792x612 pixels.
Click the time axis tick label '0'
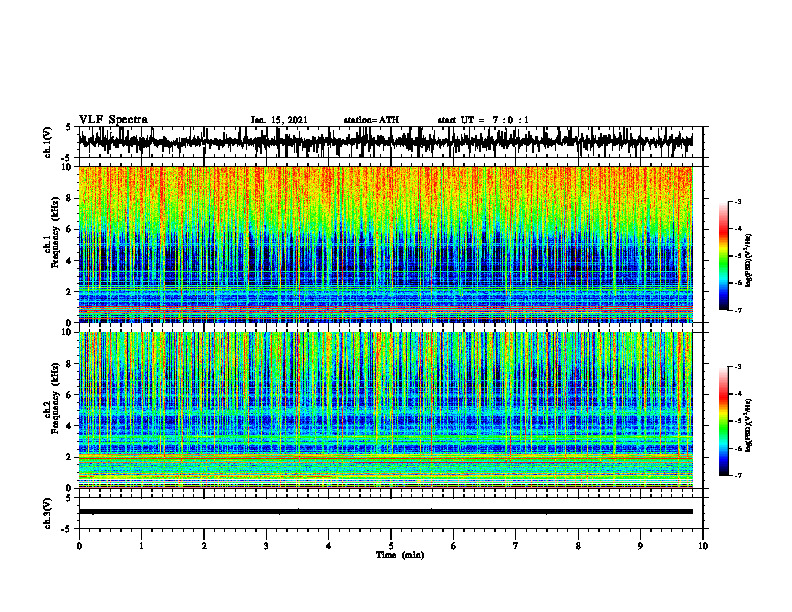click(79, 546)
